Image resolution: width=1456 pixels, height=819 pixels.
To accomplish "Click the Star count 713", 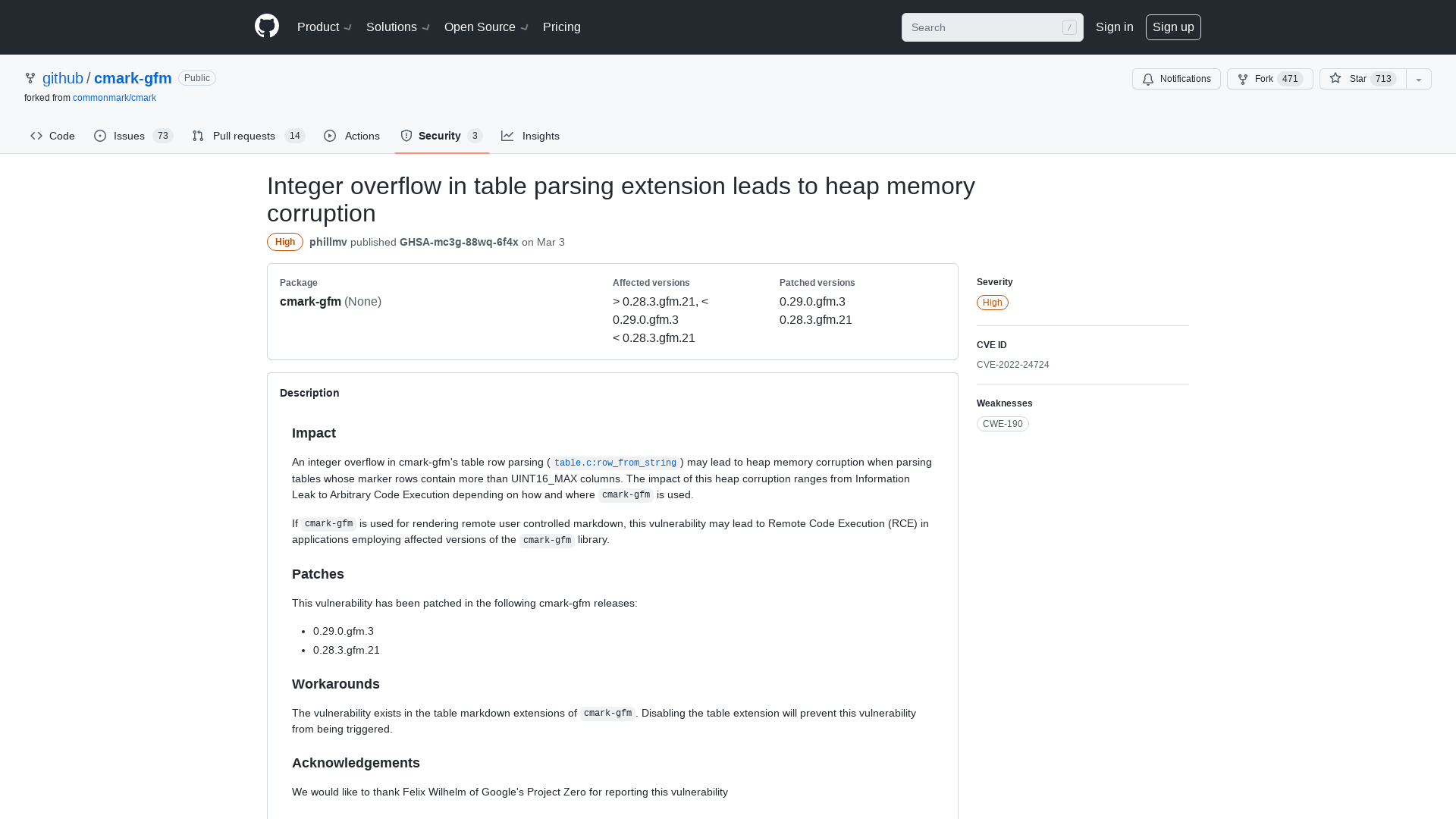I will [1383, 79].
